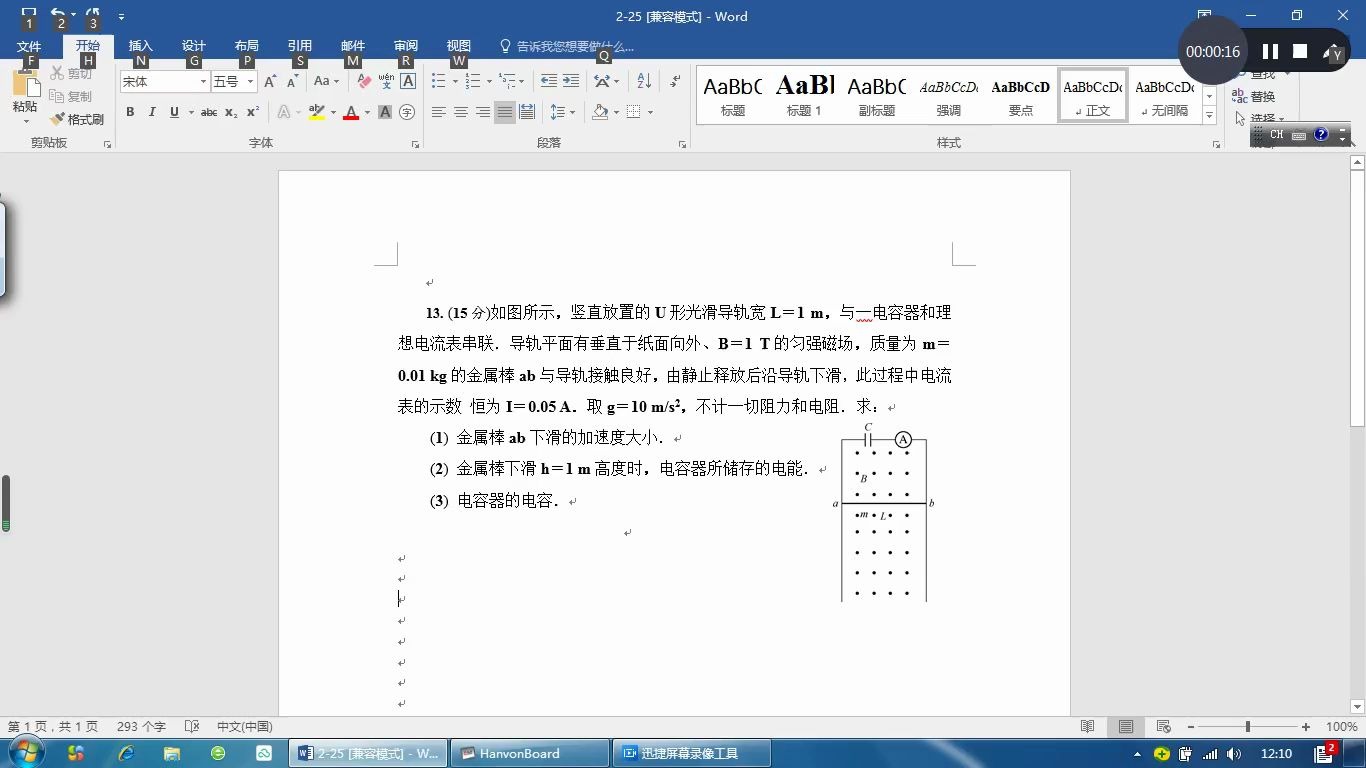Pause the screen recording
Image resolution: width=1366 pixels, height=768 pixels.
coord(1270,49)
